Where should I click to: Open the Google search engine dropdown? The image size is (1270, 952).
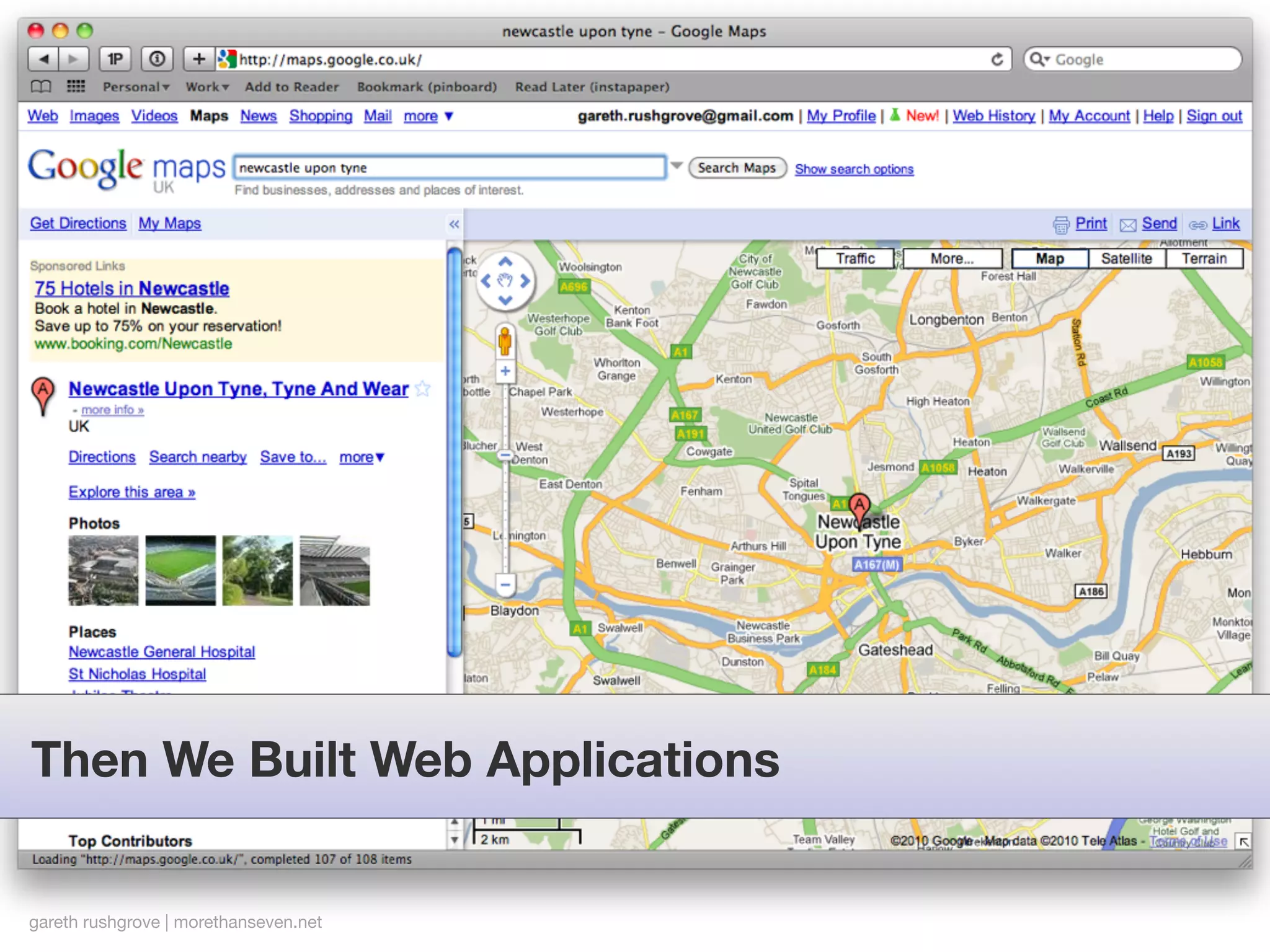tap(1047, 60)
